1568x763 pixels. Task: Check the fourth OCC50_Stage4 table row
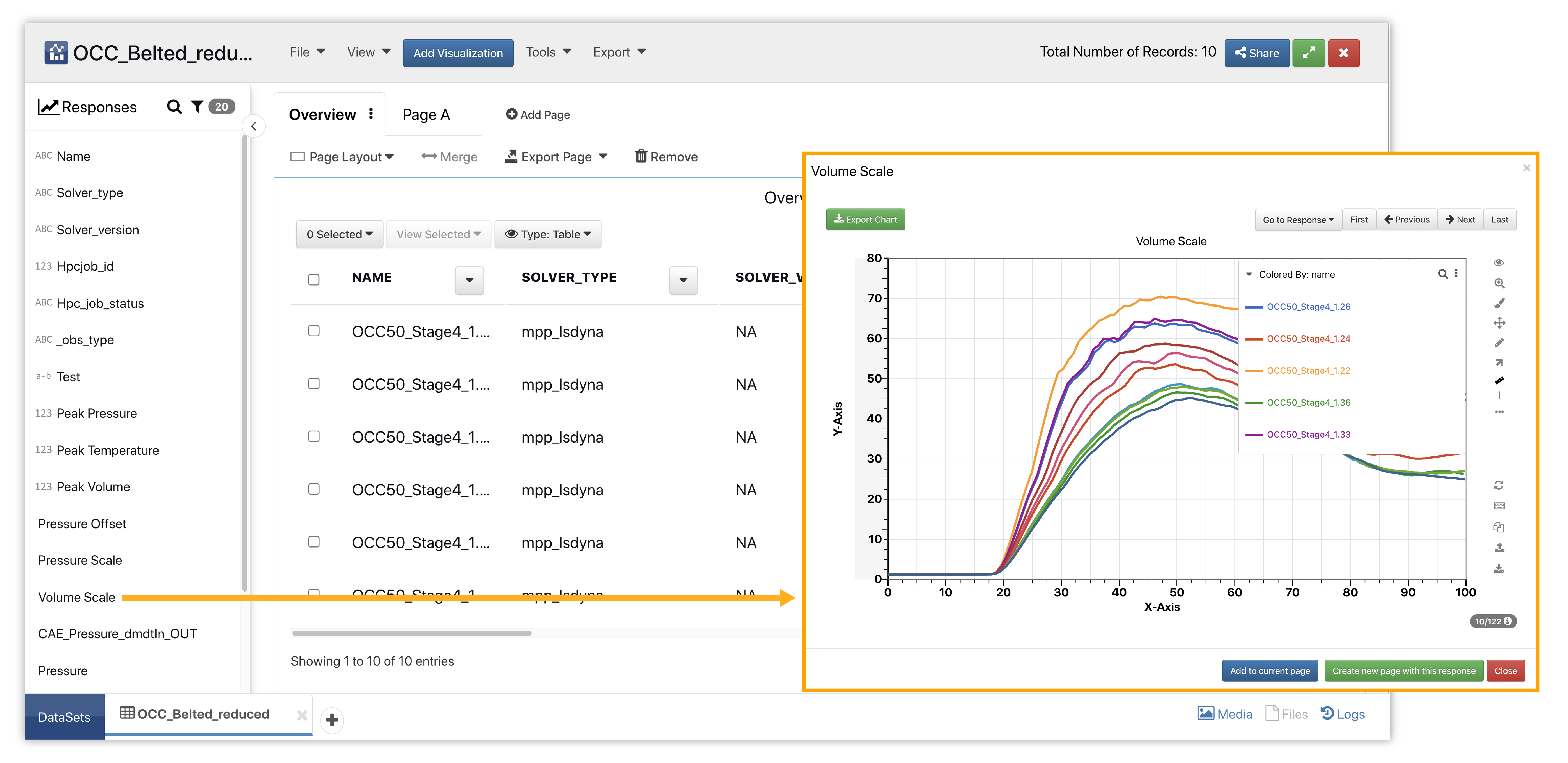(x=313, y=489)
